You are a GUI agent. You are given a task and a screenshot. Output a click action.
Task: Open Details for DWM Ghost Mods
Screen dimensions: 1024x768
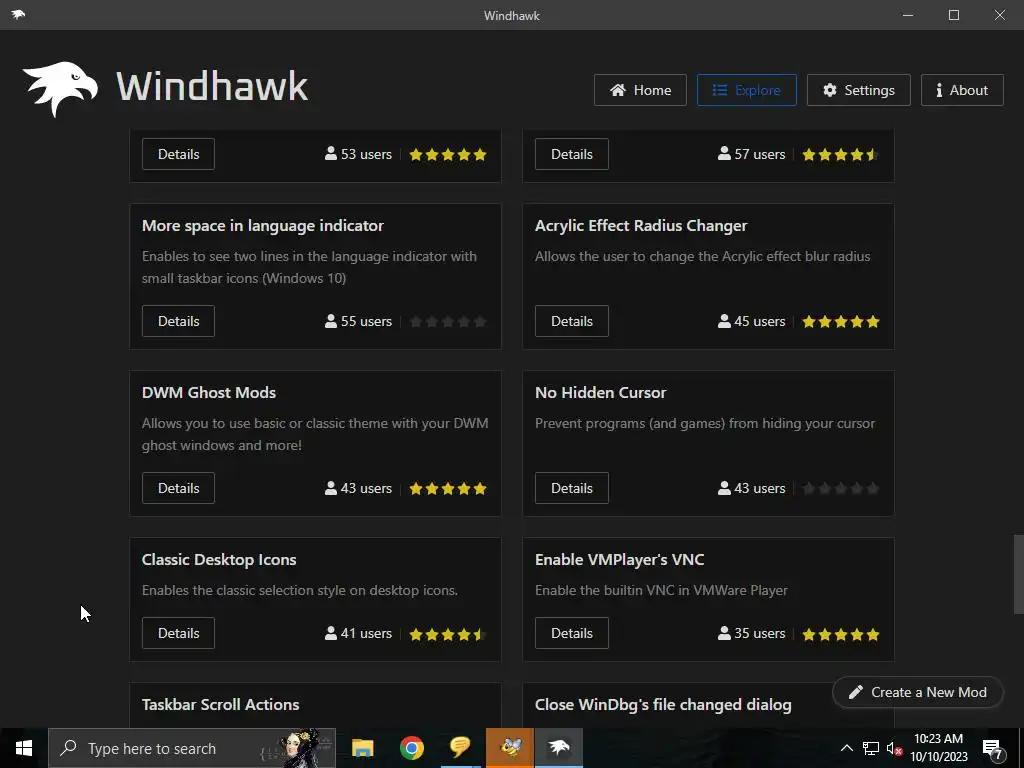pyautogui.click(x=178, y=488)
